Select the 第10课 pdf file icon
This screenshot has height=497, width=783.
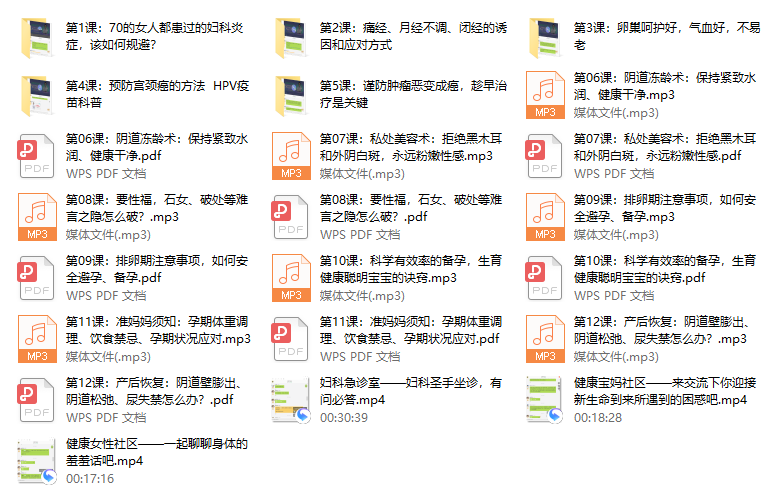[x=545, y=278]
